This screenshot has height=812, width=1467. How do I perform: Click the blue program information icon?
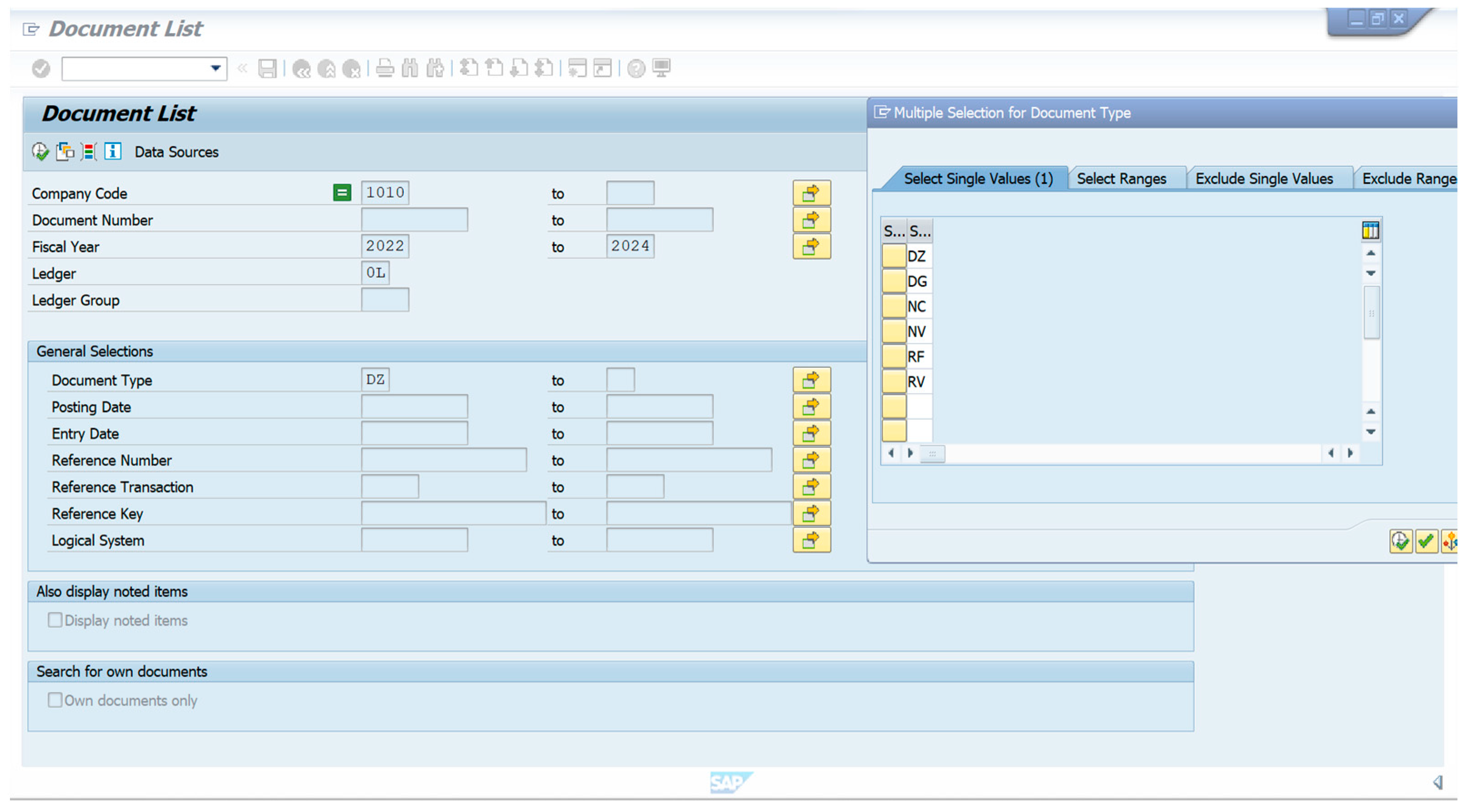pyautogui.click(x=113, y=151)
